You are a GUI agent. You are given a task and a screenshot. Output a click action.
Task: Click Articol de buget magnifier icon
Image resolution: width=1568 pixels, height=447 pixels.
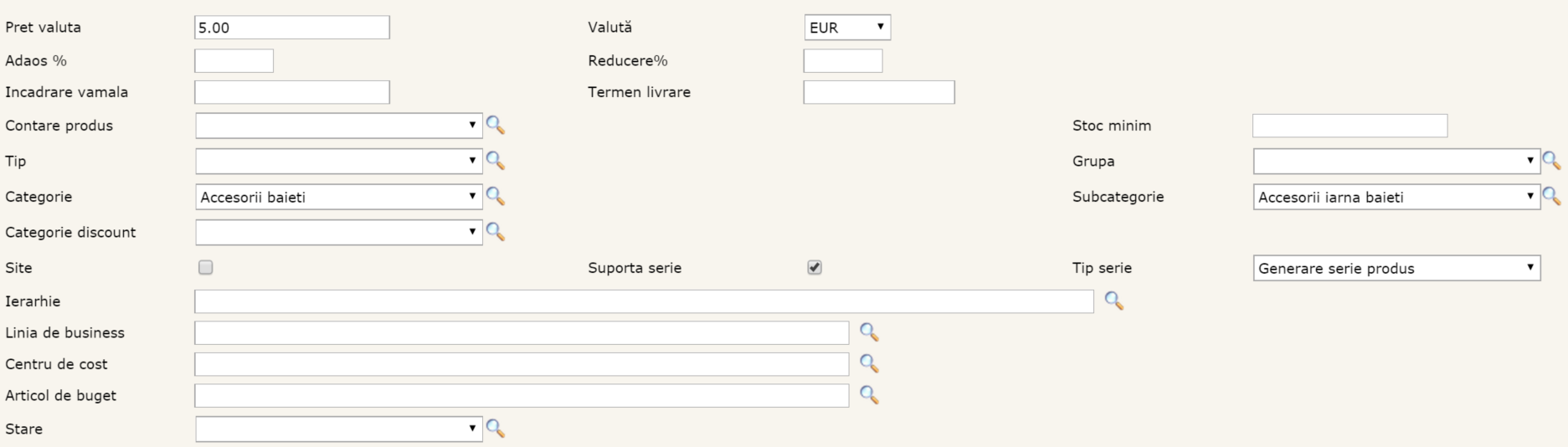(x=869, y=395)
